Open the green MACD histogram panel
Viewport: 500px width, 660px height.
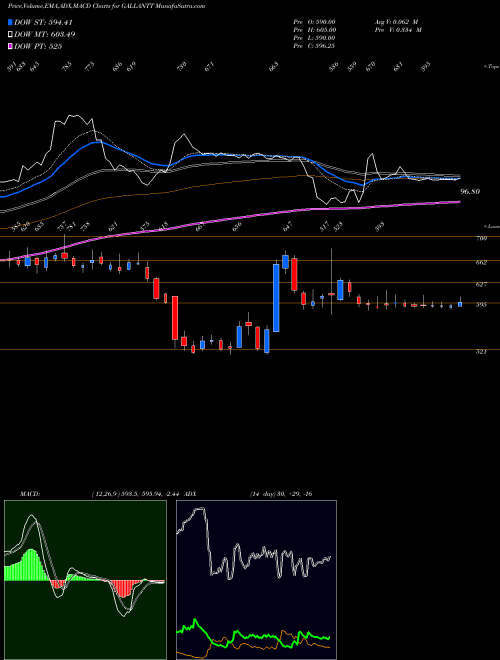[x=85, y=580]
